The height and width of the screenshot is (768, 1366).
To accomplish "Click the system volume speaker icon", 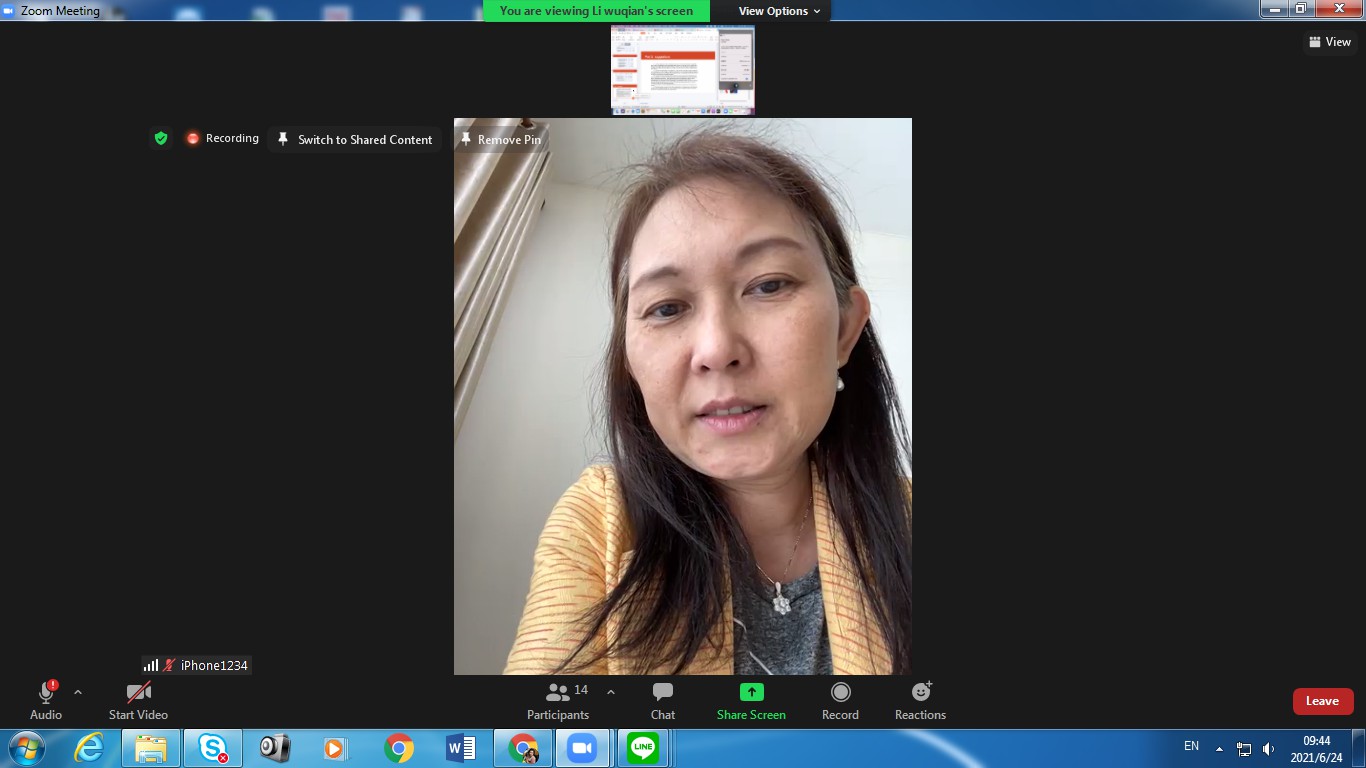I will [1268, 748].
